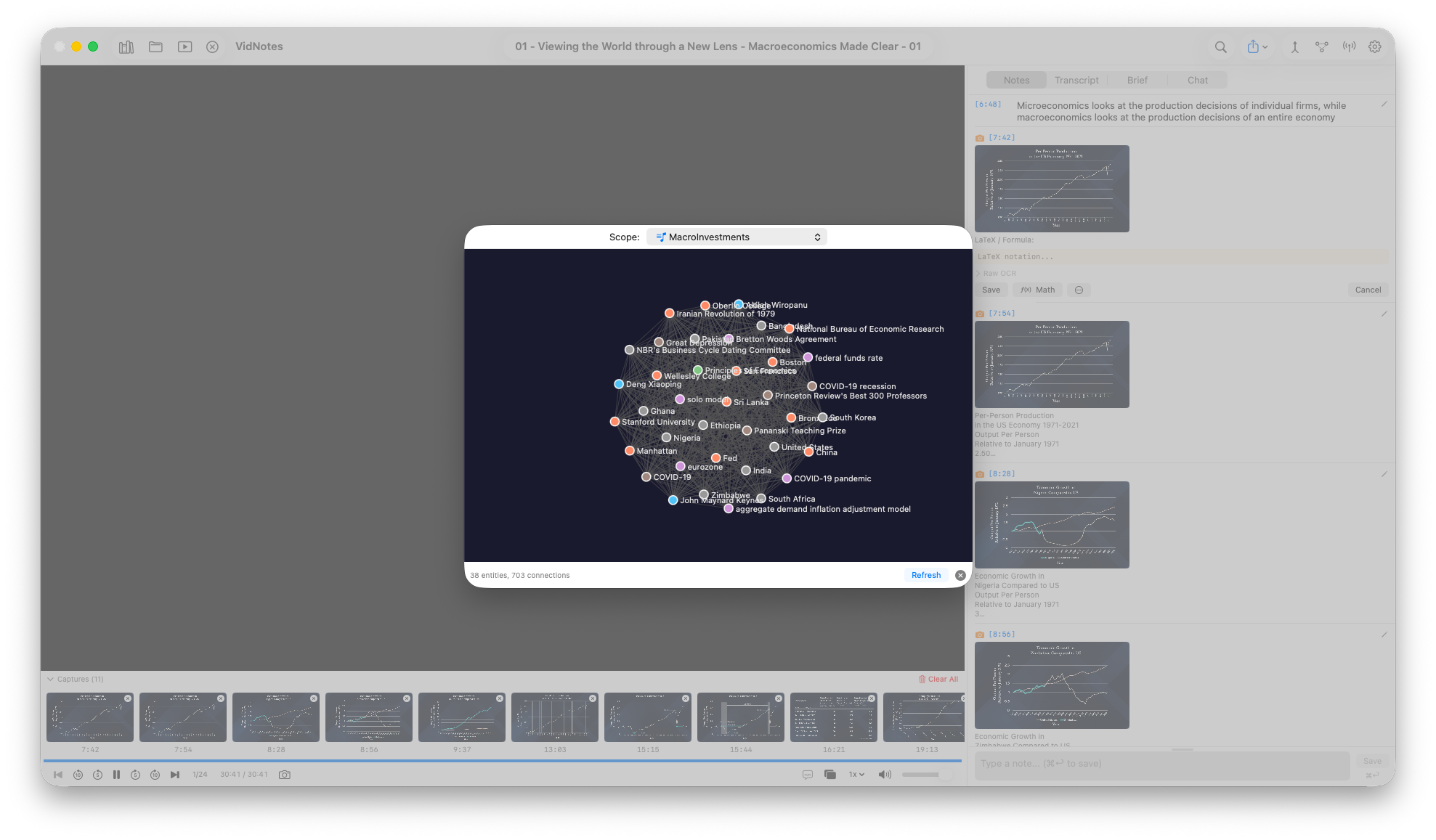Image resolution: width=1436 pixels, height=840 pixels.
Task: Select the Manhattan graph node
Action: click(630, 451)
